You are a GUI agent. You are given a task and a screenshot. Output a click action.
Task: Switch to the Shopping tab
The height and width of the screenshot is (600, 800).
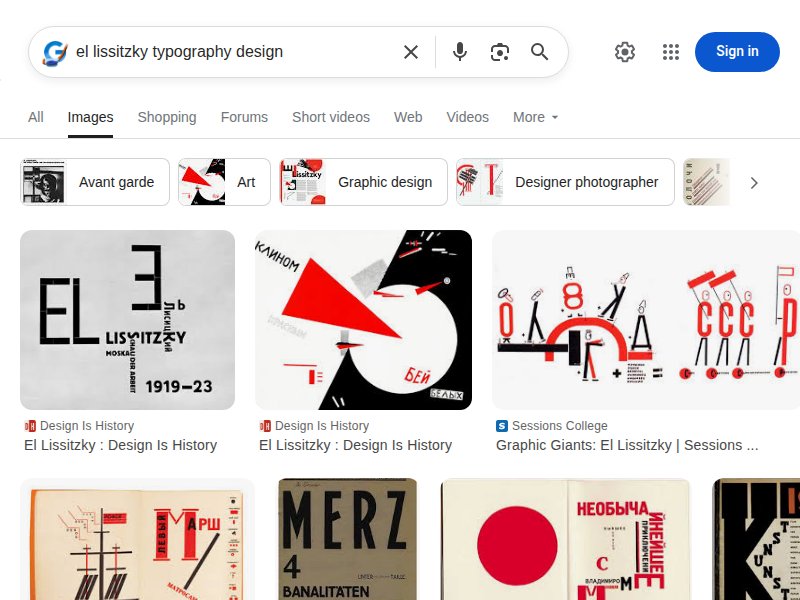point(166,117)
